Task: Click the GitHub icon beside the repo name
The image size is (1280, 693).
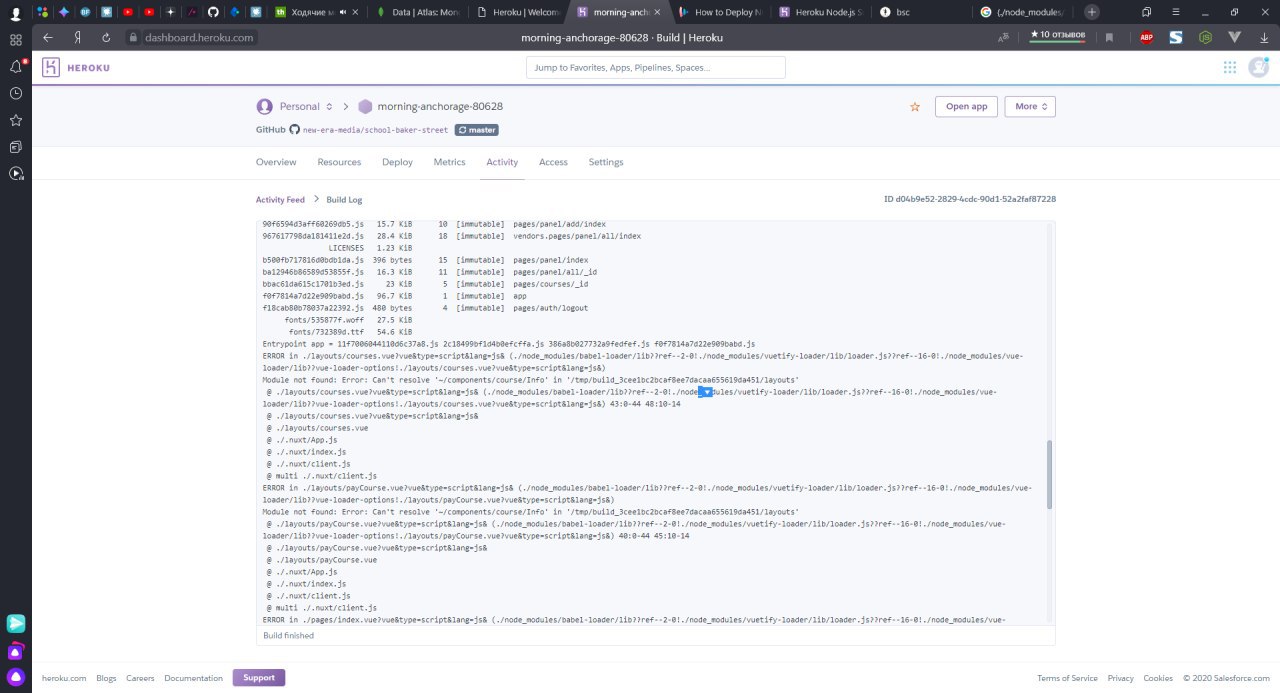Action: click(x=295, y=130)
